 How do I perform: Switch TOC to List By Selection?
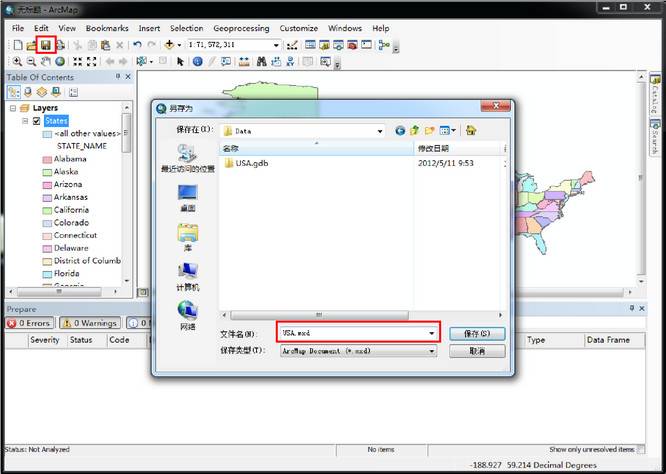(56, 92)
